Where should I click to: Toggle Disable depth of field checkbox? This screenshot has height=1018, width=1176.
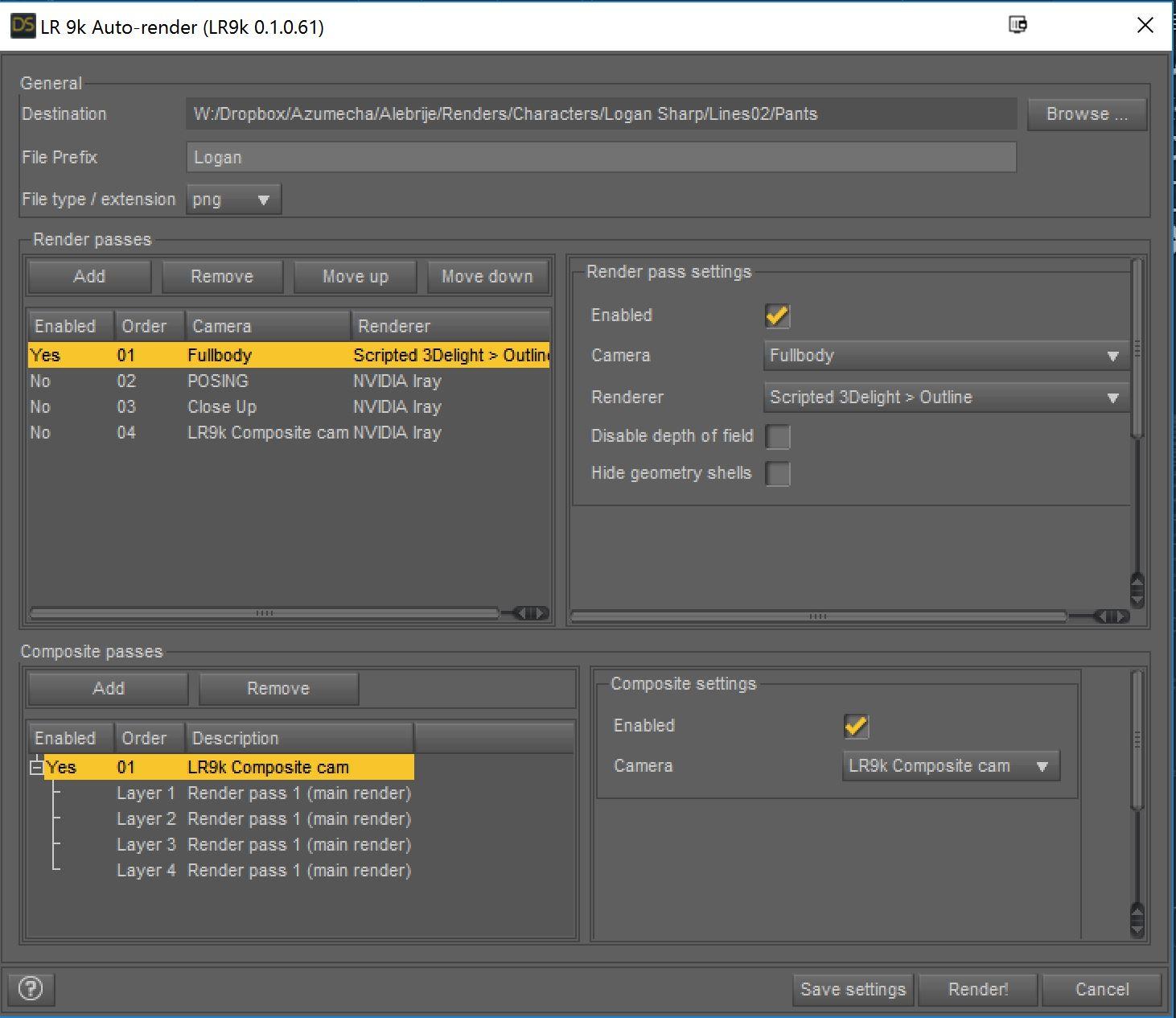(777, 436)
